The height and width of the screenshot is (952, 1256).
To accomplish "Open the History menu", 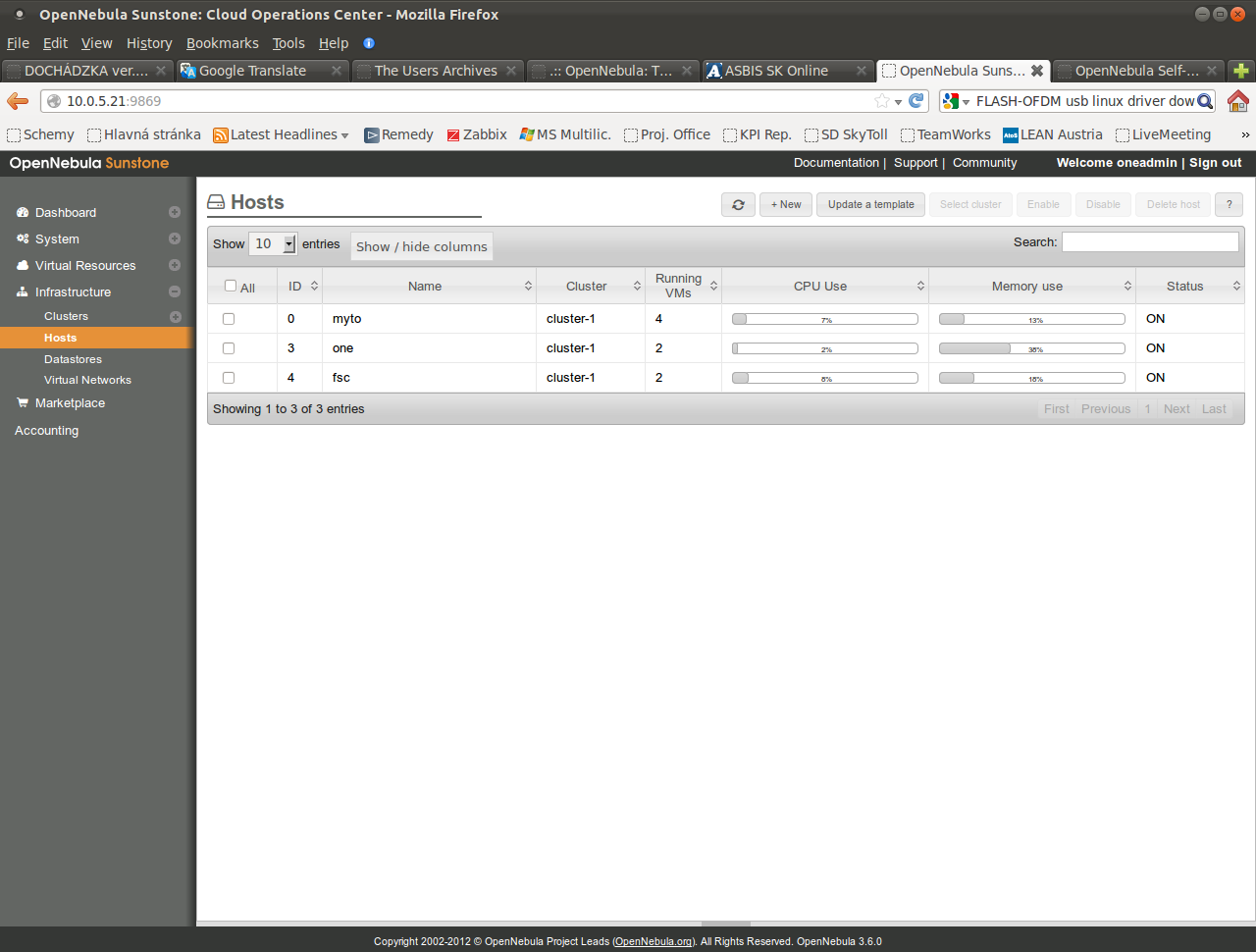I will (x=149, y=43).
